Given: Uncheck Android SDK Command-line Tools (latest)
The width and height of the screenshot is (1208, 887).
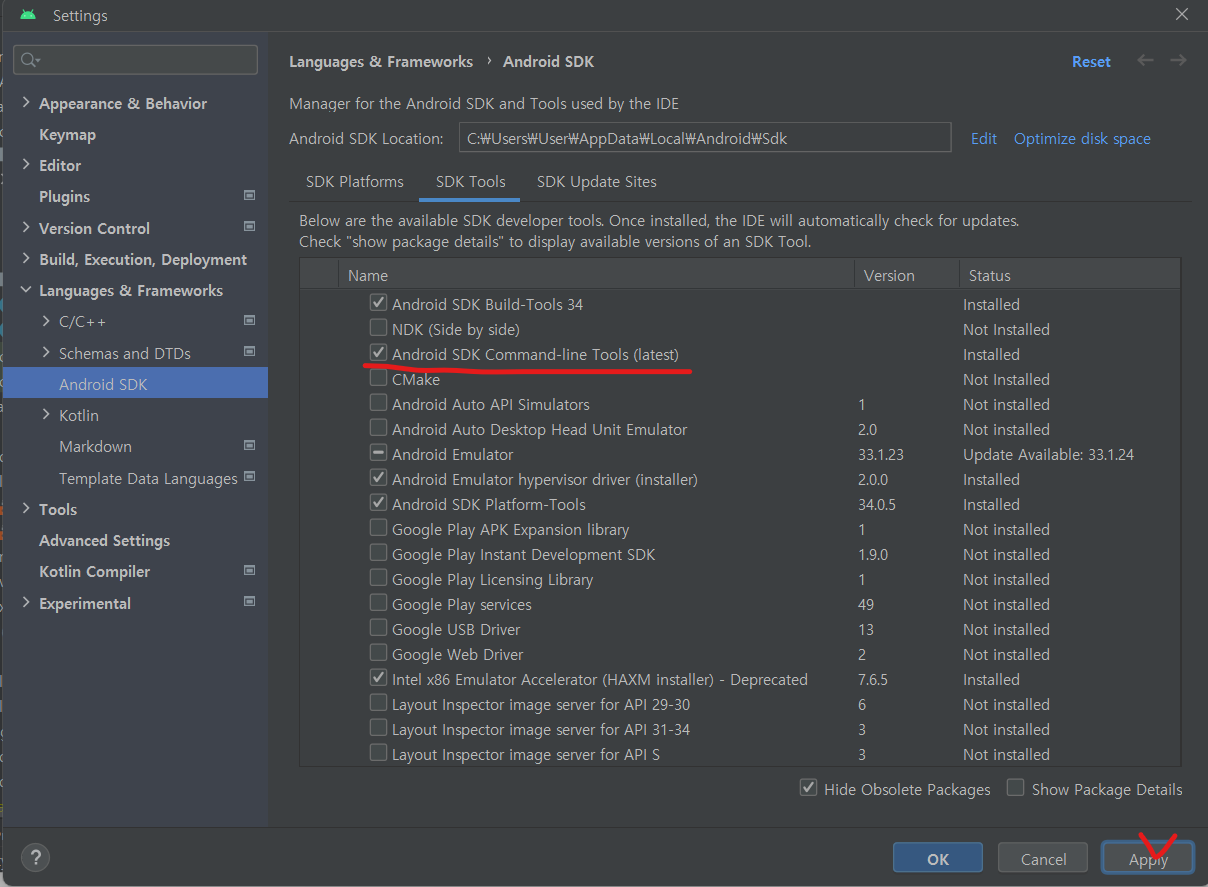Looking at the screenshot, I should [x=378, y=352].
